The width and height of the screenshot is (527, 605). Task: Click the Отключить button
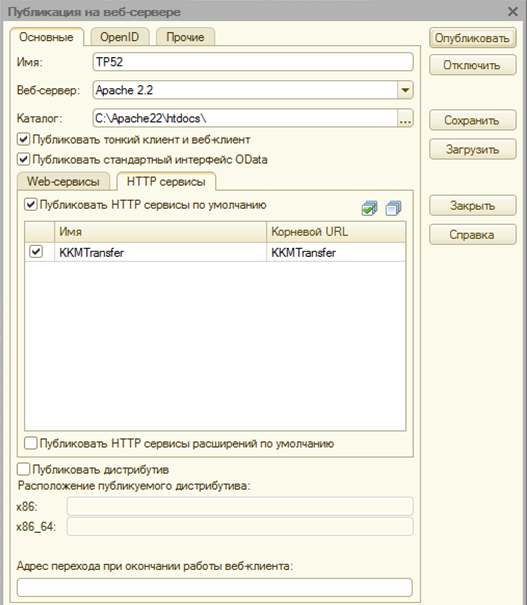point(473,65)
